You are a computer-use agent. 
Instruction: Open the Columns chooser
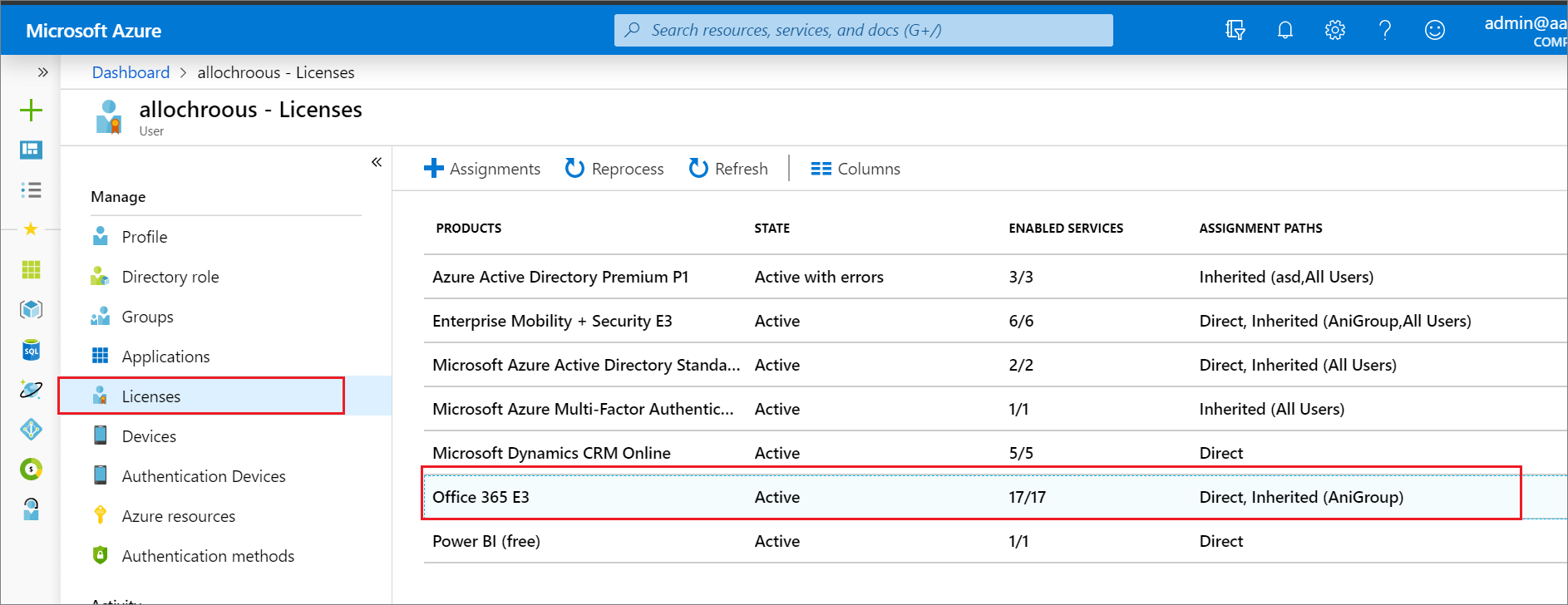coord(855,169)
